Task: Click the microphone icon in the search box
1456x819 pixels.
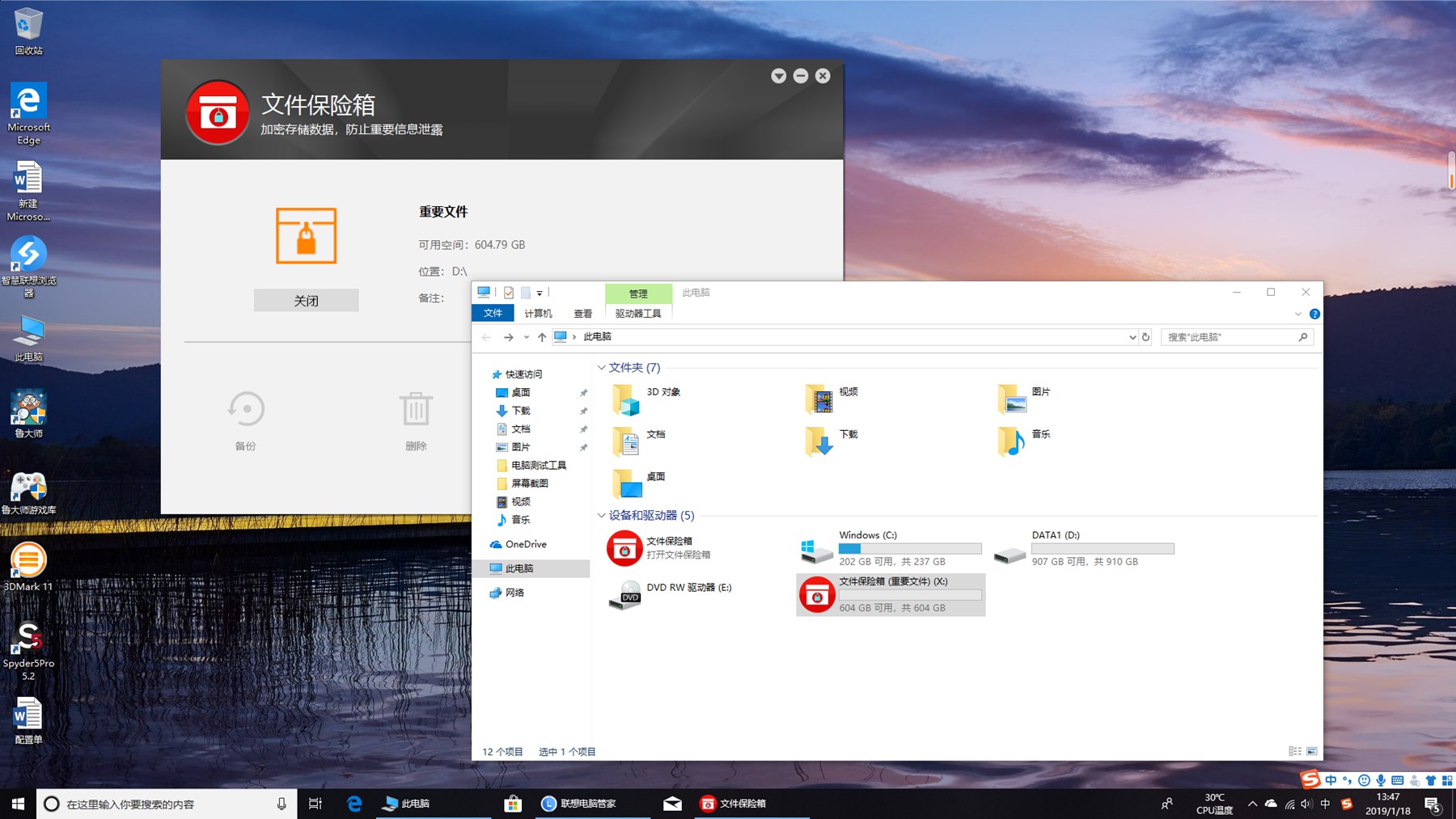Action: coord(281,803)
